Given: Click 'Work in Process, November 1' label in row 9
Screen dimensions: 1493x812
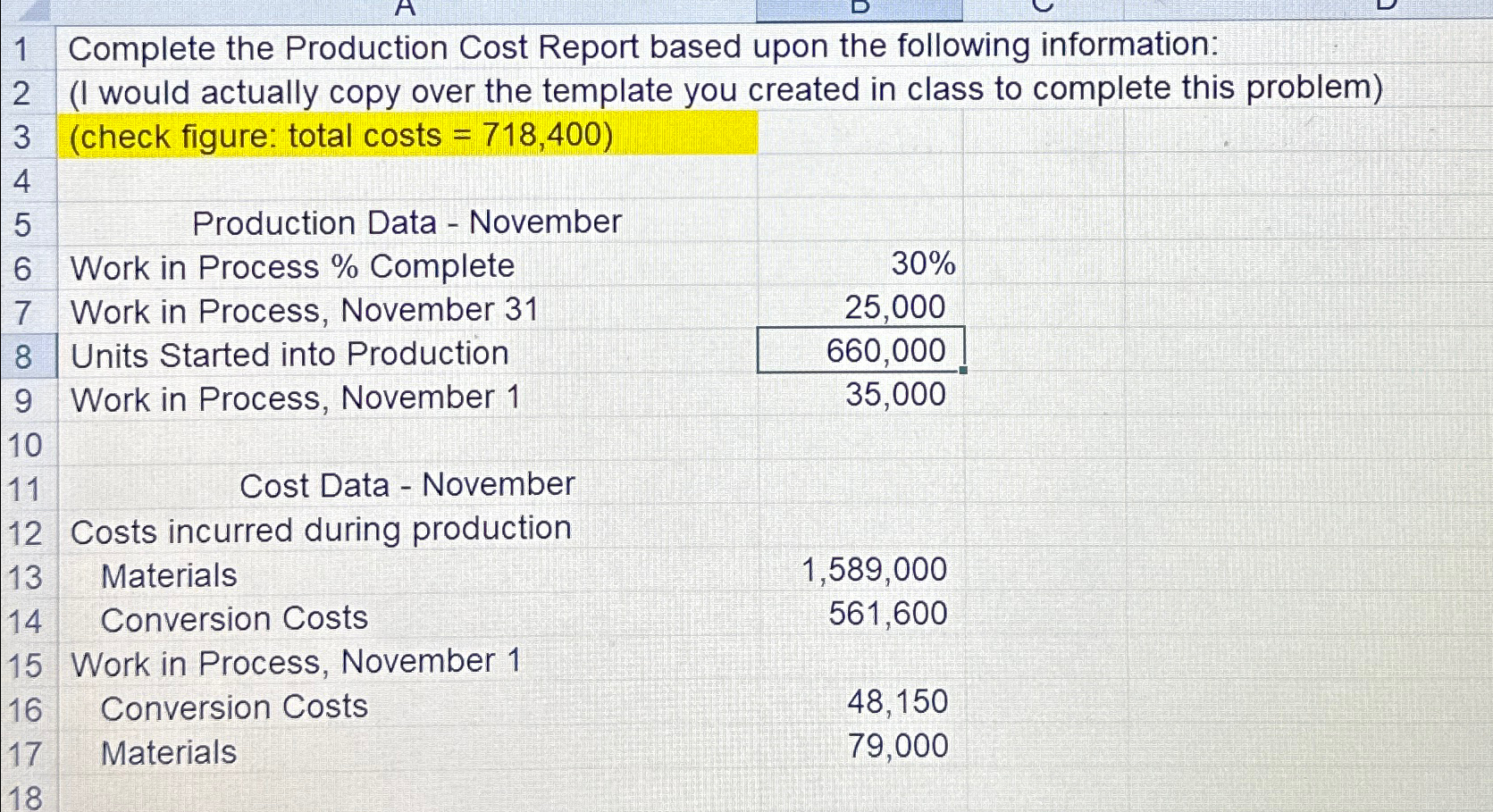Looking at the screenshot, I should [295, 398].
